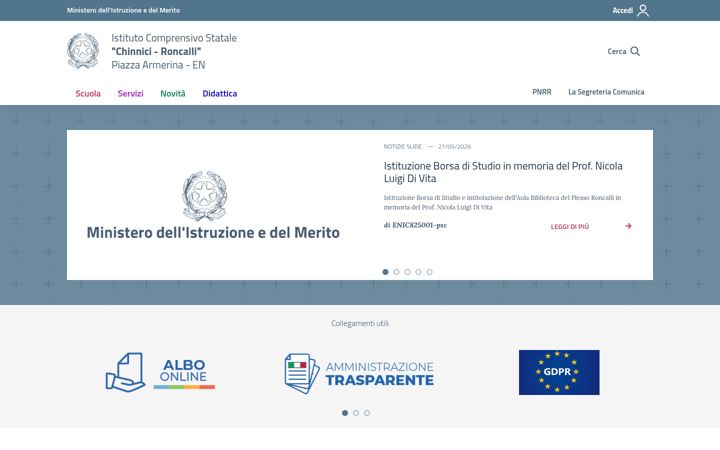720x450 pixels.
Task: Open the Novità menu
Action: 173,94
